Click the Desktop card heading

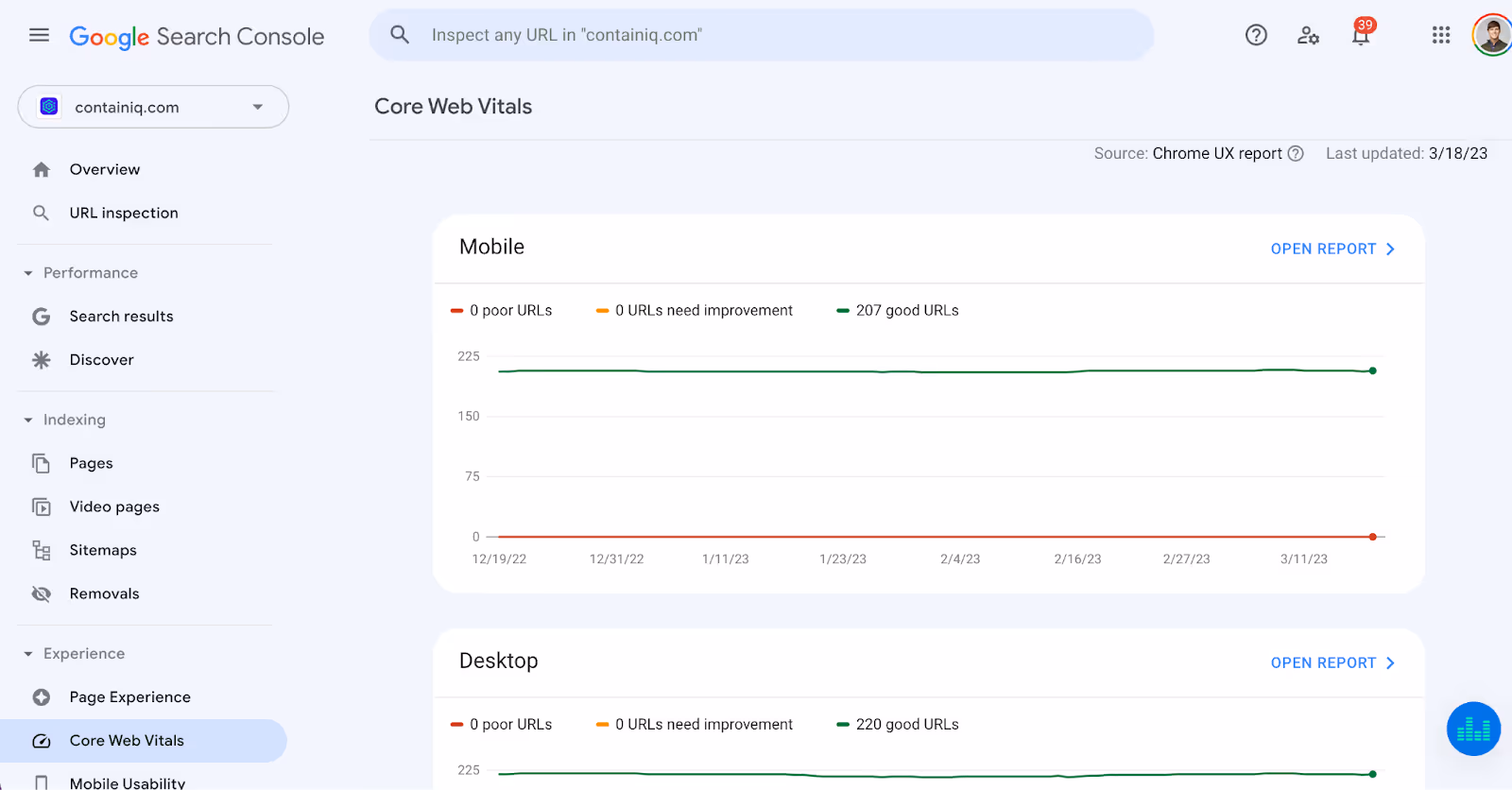pos(499,661)
